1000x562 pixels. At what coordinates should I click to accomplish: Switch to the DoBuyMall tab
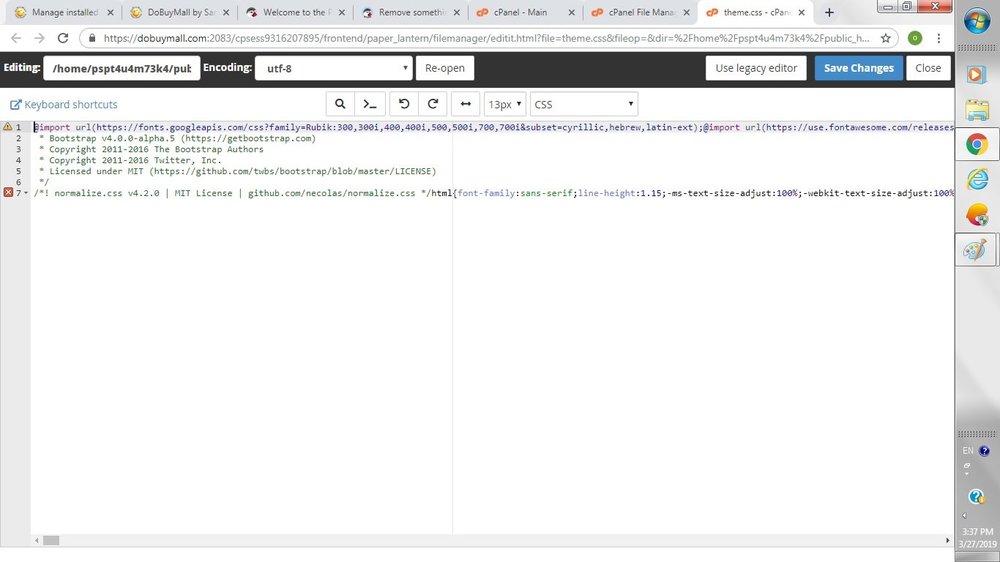179,12
